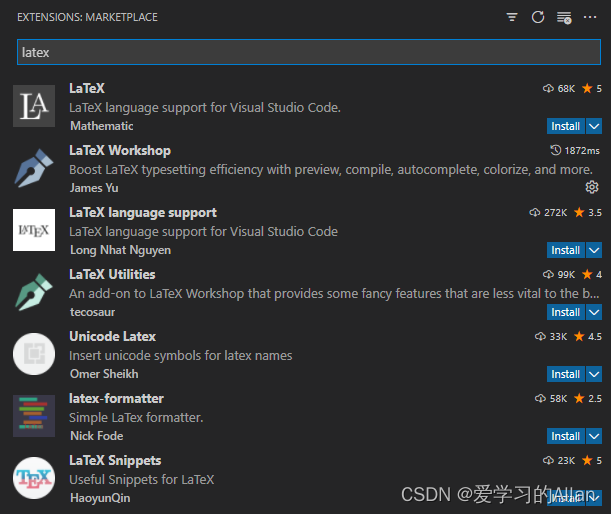Click the 68K download count of LaTeX
This screenshot has height=514, width=611.
[559, 88]
